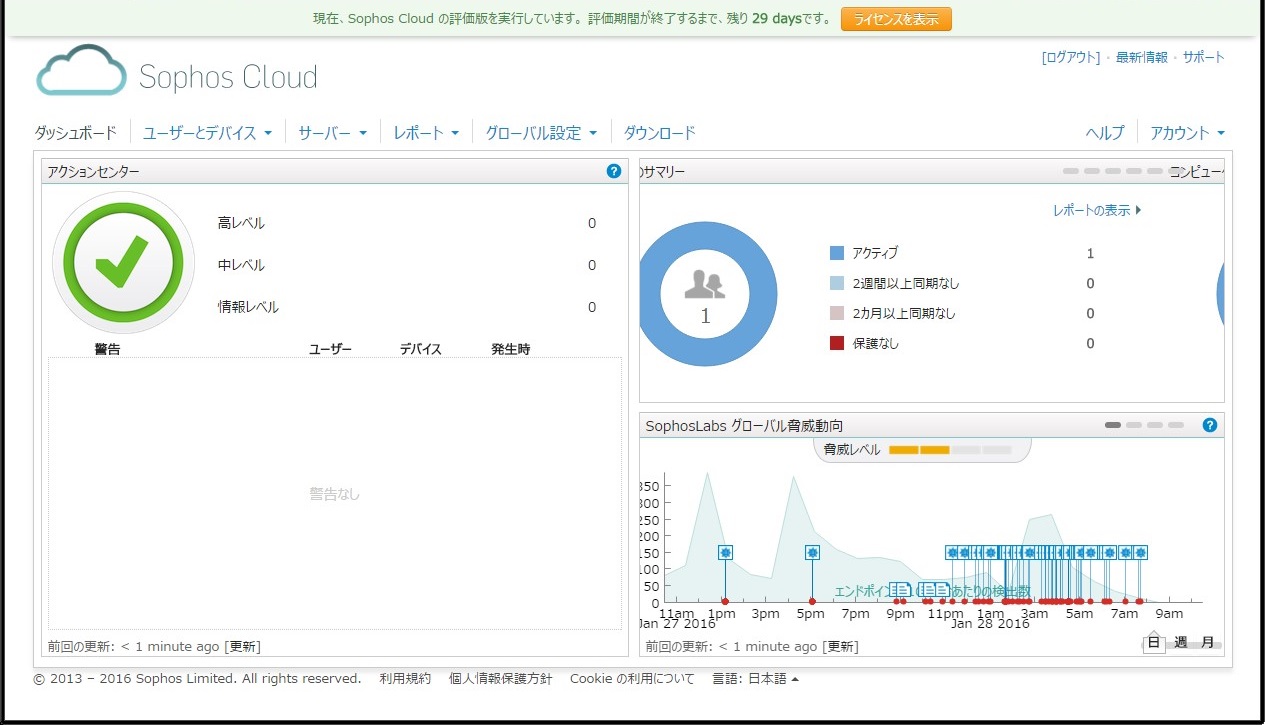Click ライセンスを表示 button
The height and width of the screenshot is (725, 1265).
pos(896,19)
